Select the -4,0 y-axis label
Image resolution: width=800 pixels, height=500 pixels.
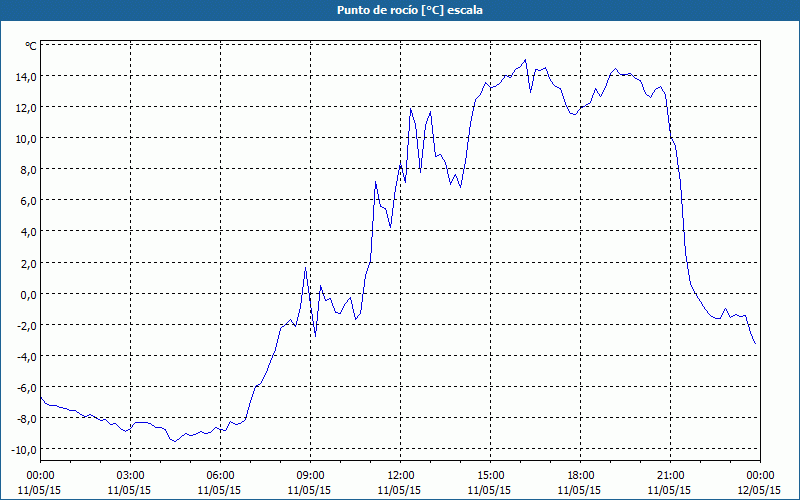[28, 357]
